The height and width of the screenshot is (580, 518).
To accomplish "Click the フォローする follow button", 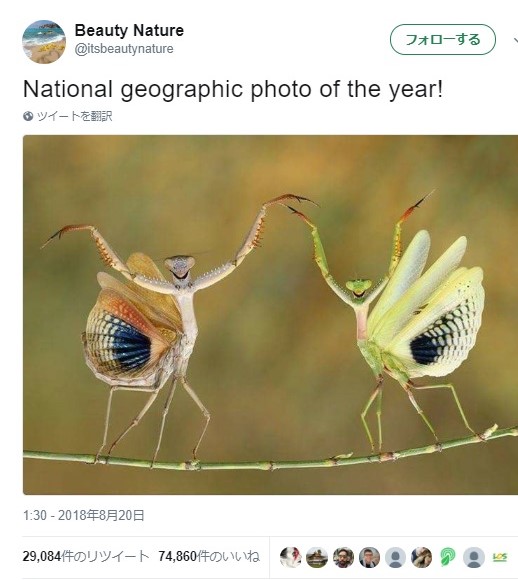I will coord(443,40).
